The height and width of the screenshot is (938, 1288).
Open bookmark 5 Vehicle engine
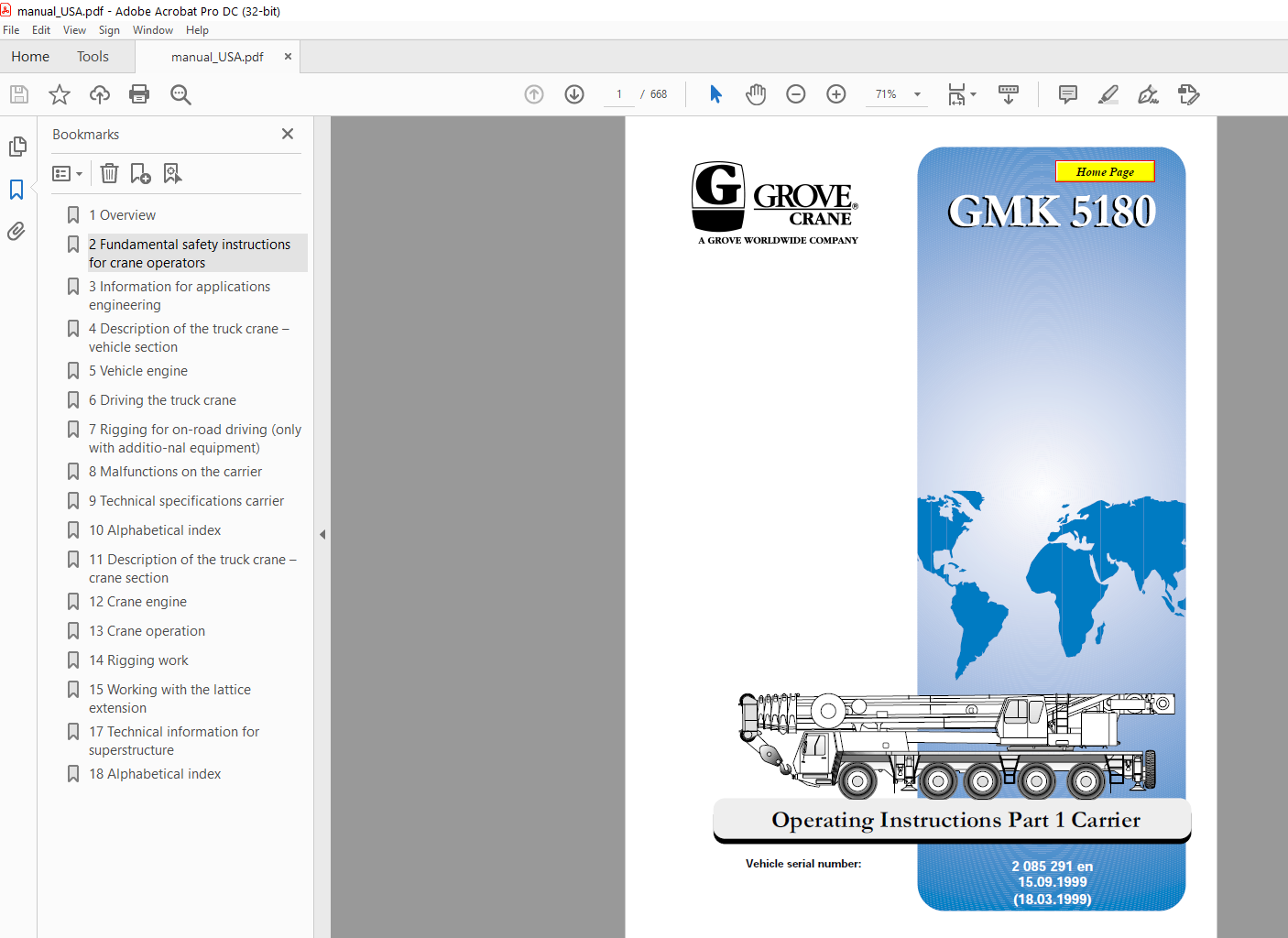138,371
